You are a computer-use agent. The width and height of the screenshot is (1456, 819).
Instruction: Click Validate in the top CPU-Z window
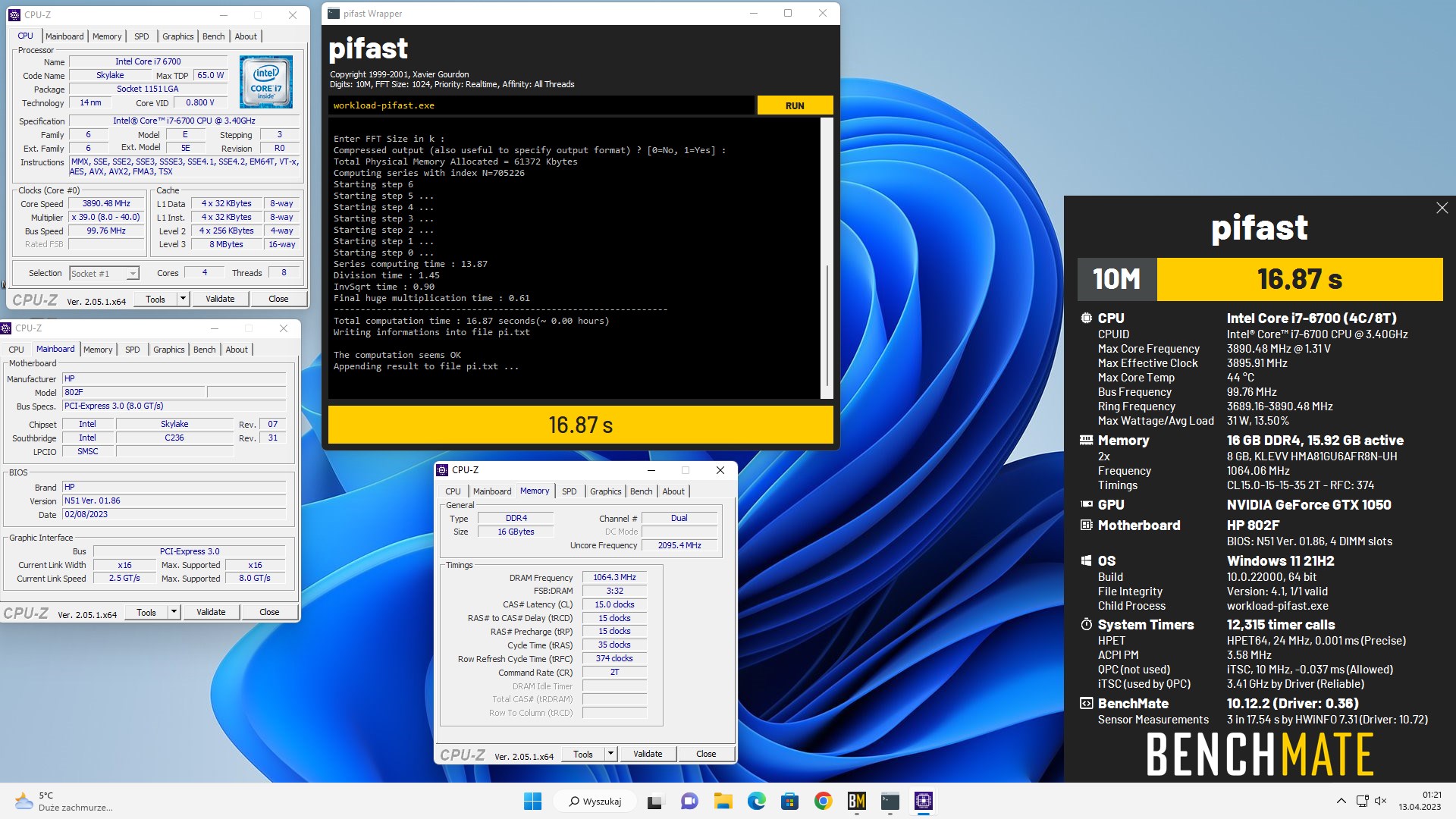tap(220, 299)
